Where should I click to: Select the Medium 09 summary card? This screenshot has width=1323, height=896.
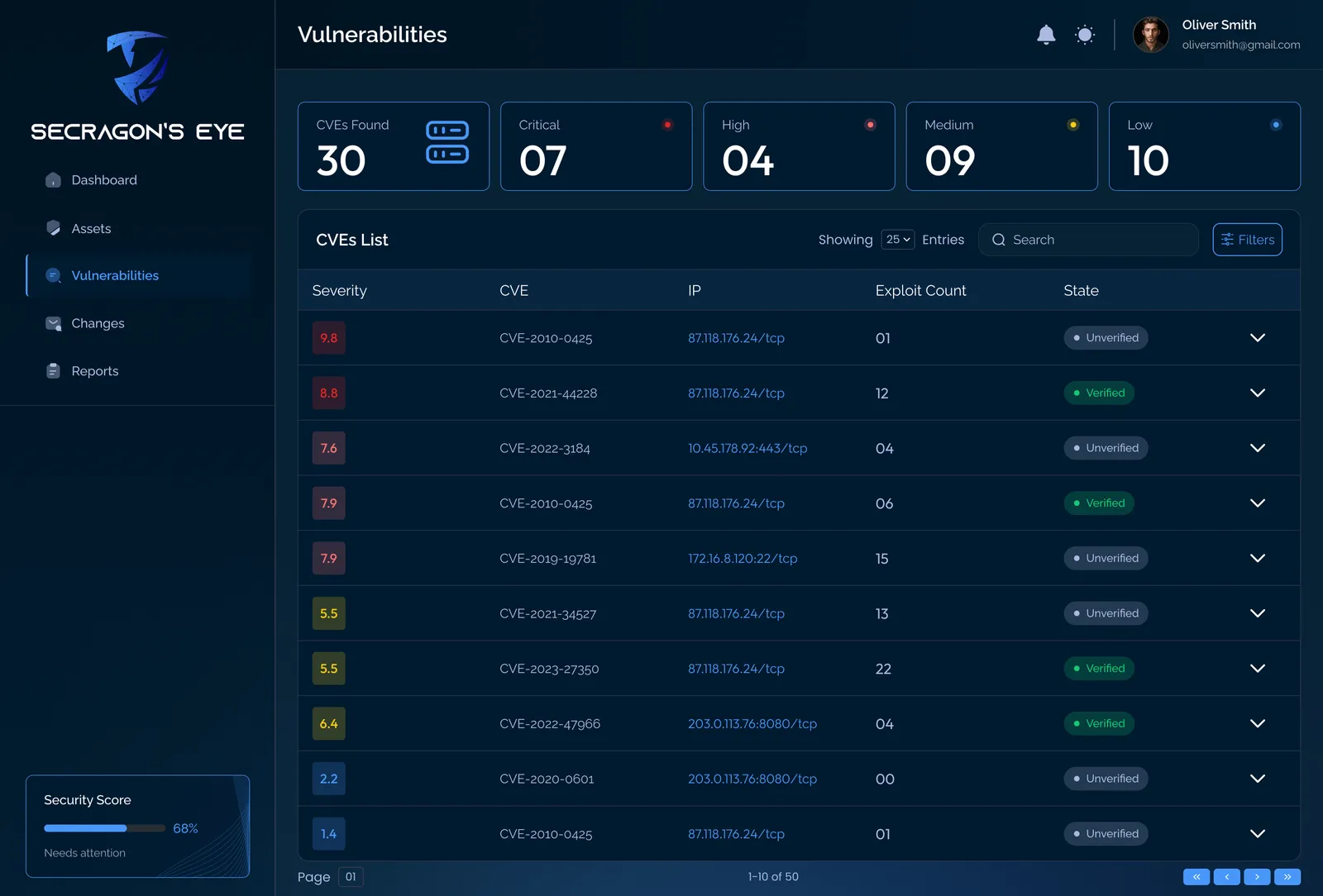tap(1002, 146)
